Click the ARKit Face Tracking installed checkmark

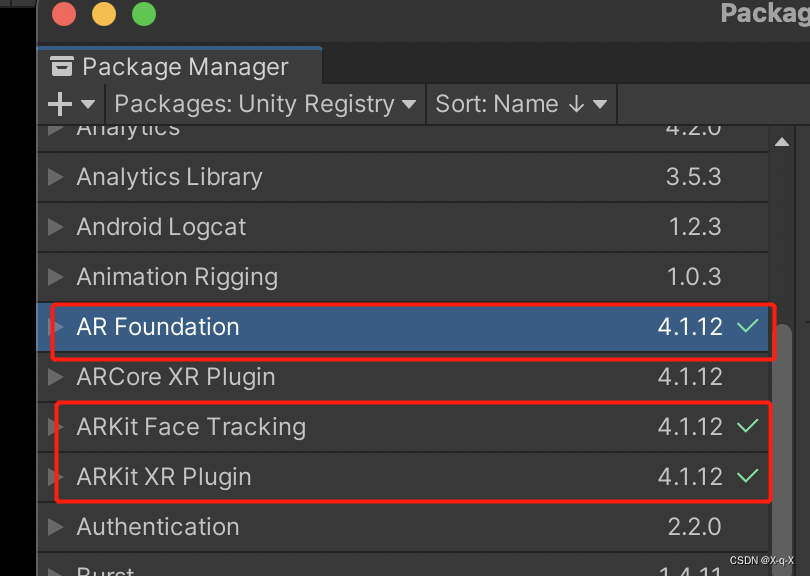tap(747, 425)
